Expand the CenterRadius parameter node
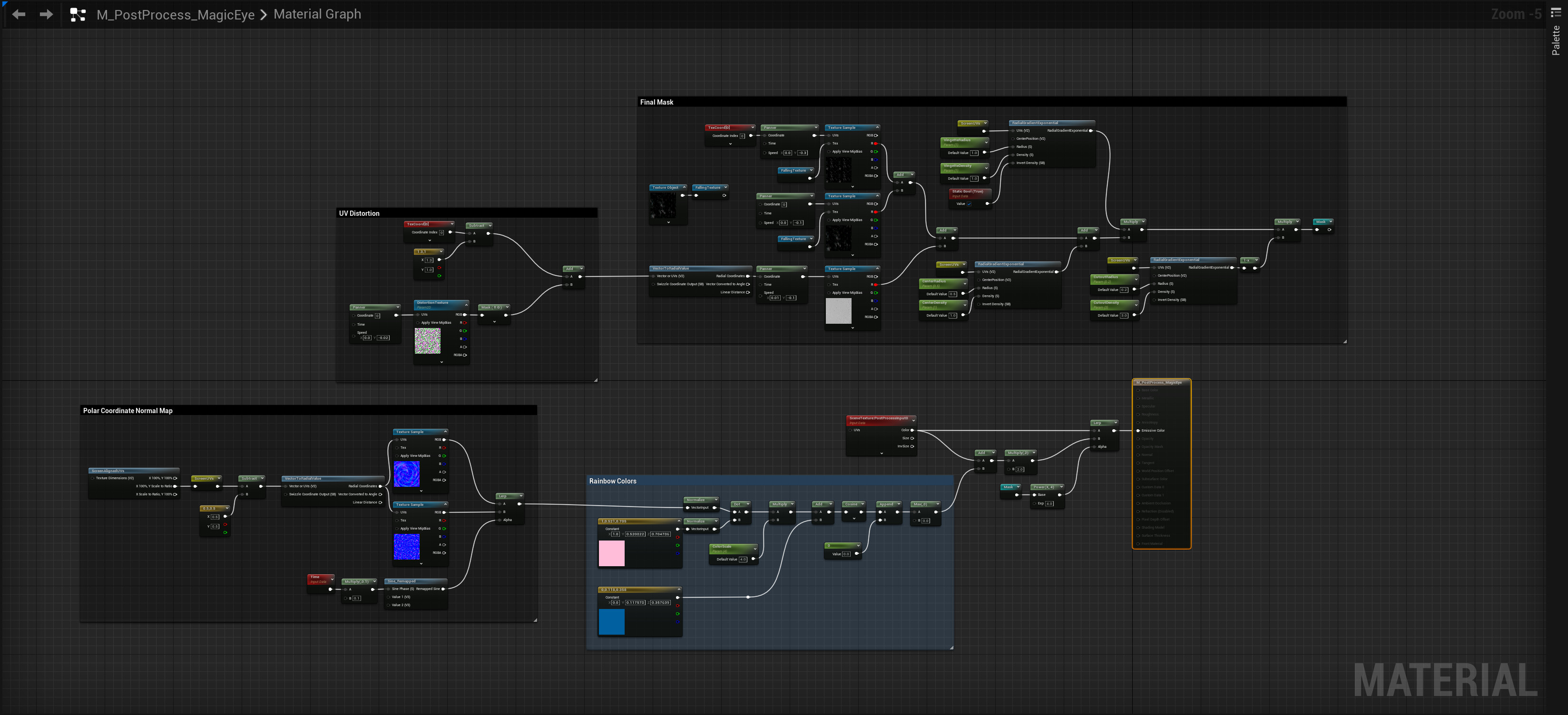This screenshot has width=1568, height=715. coord(964,283)
